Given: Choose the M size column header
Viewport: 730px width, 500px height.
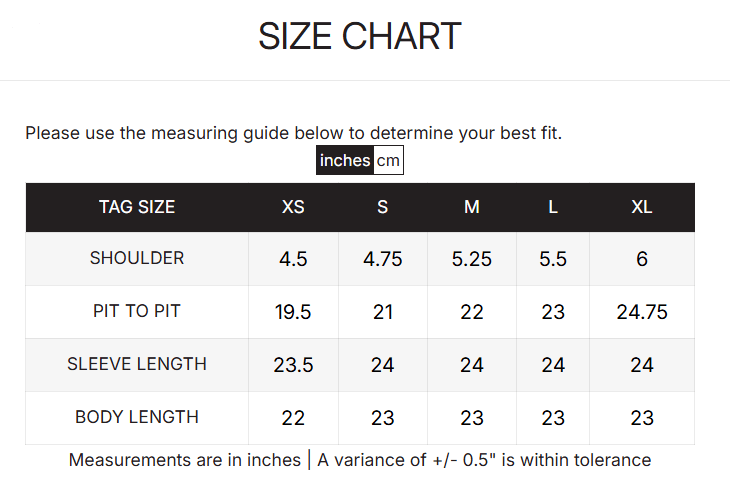Looking at the screenshot, I should pyautogui.click(x=472, y=207).
